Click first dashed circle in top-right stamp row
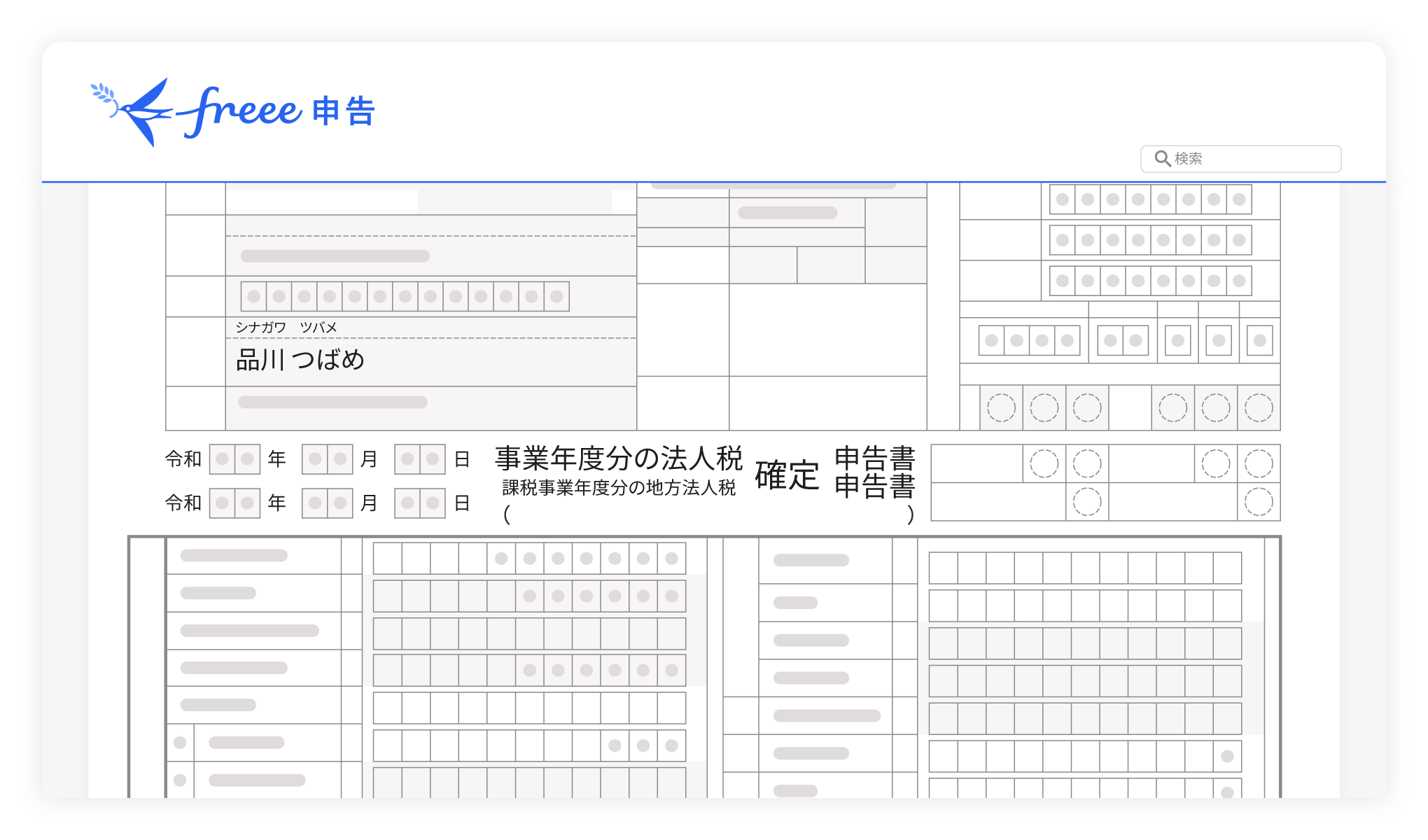This screenshot has height=840, width=1428. (x=1001, y=407)
